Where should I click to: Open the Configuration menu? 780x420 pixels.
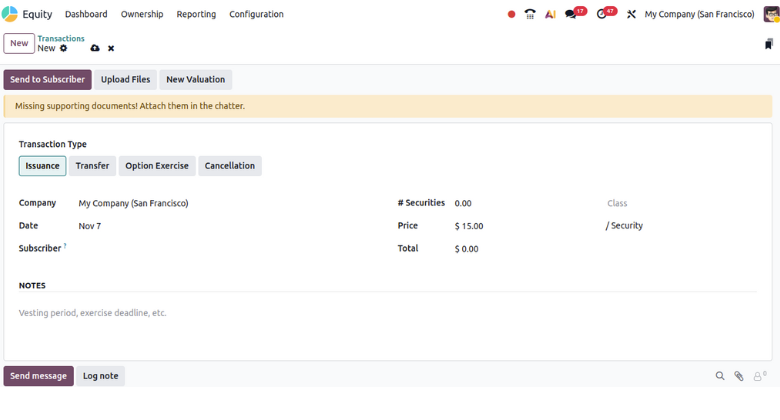click(256, 14)
